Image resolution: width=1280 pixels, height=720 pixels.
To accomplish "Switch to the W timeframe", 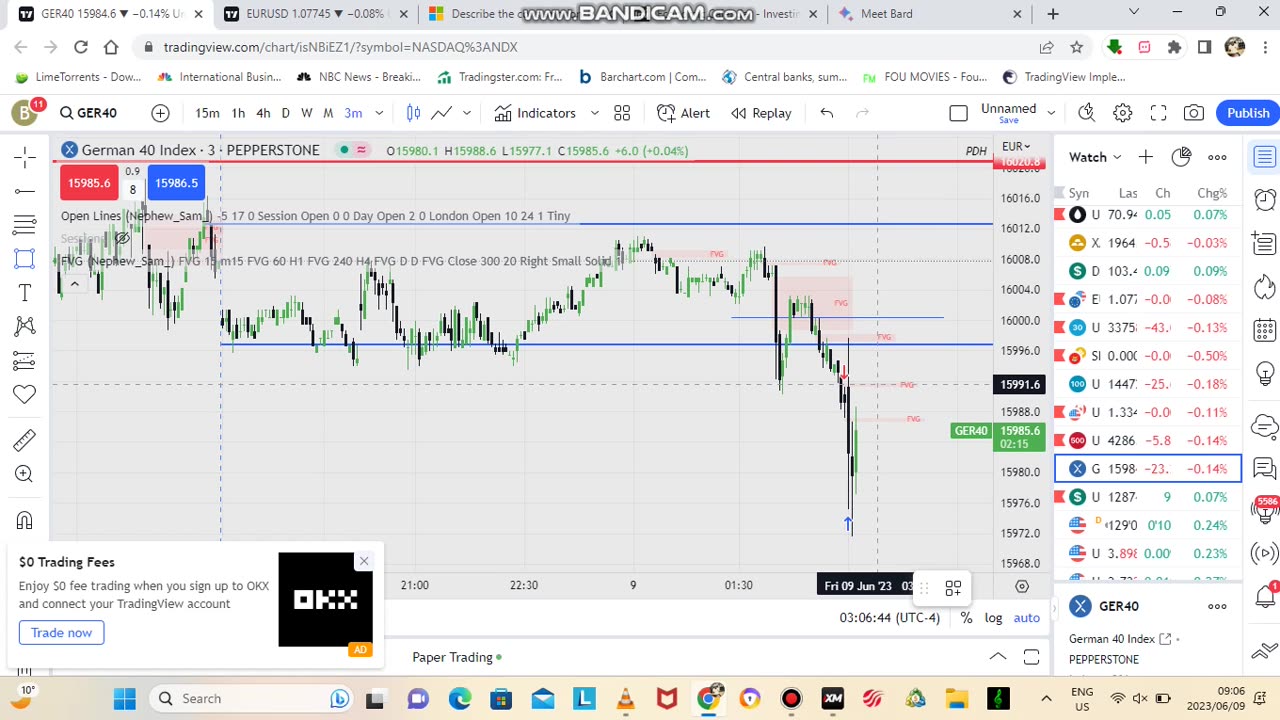I will 307,113.
